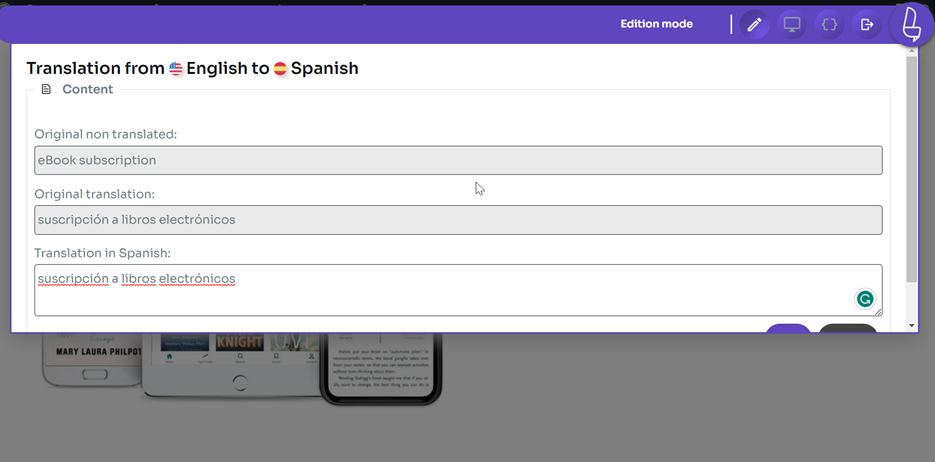Click the 'Translation in Spanish:' label
This screenshot has height=462, width=935.
pos(103,253)
